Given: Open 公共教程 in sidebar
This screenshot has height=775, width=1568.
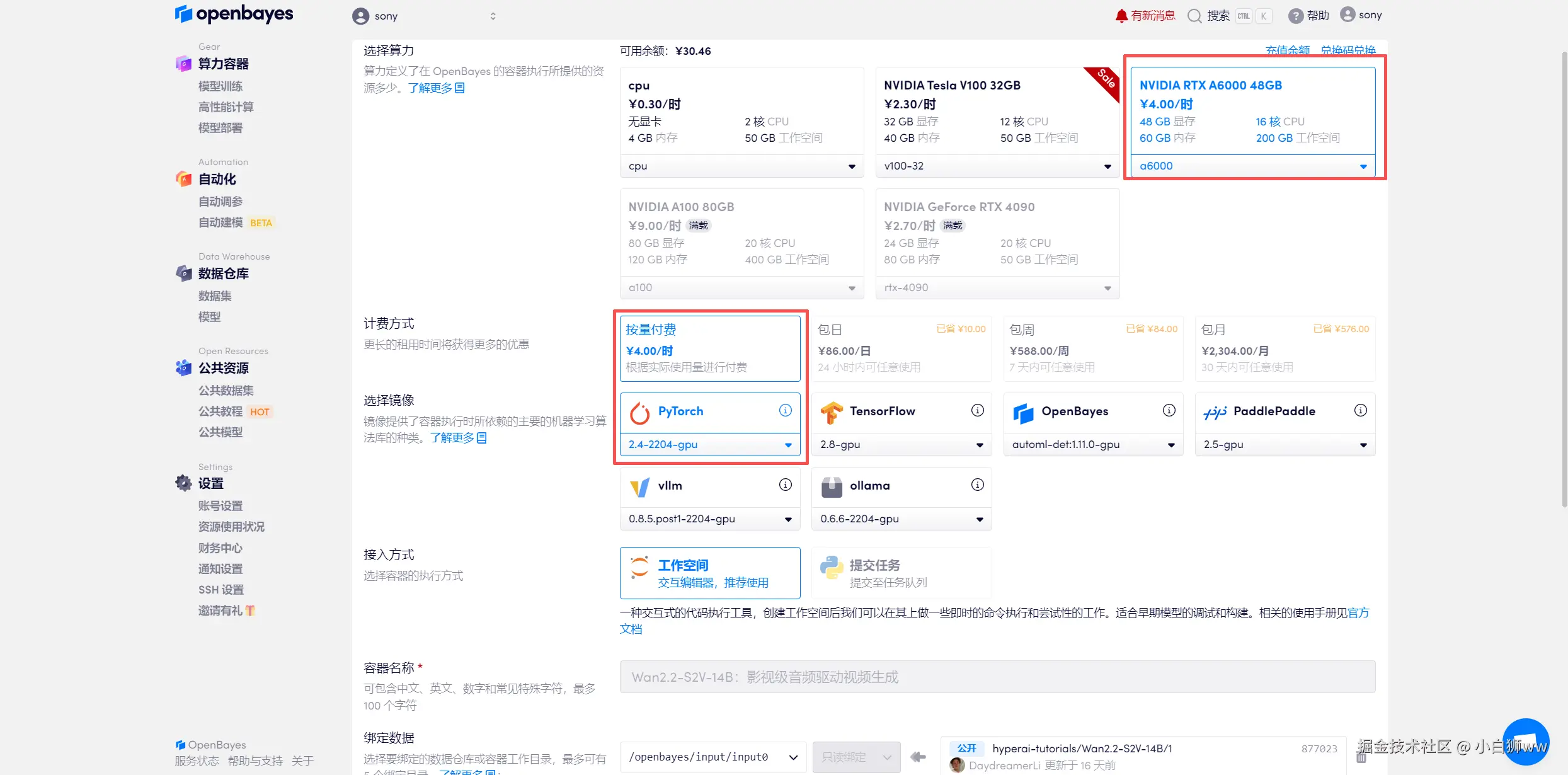Looking at the screenshot, I should [x=220, y=411].
